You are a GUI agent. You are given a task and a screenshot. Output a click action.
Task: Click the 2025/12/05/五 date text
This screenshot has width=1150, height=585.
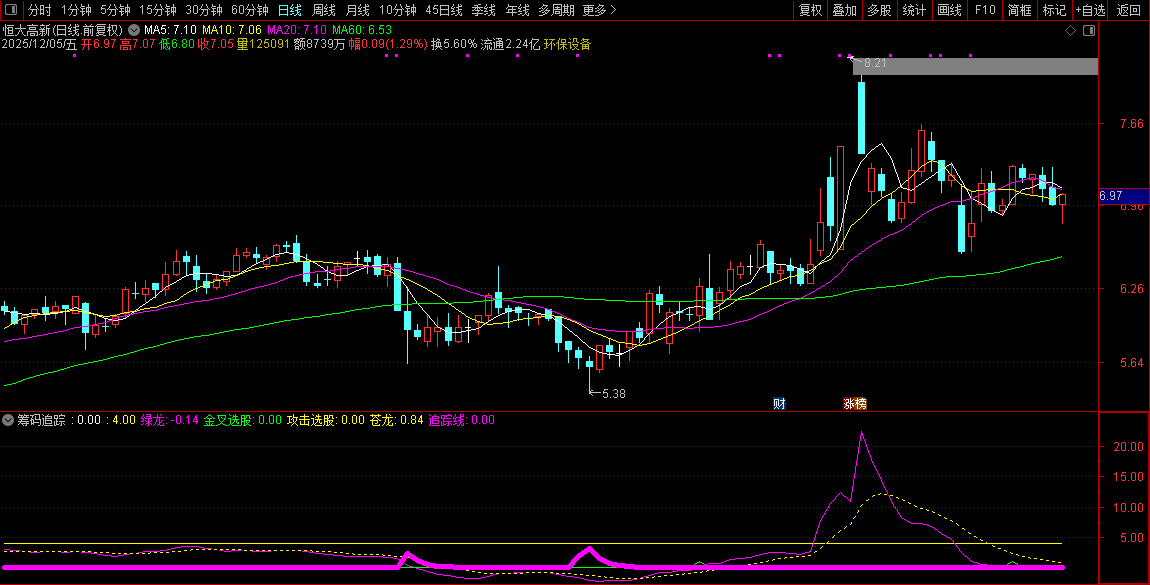[x=39, y=44]
